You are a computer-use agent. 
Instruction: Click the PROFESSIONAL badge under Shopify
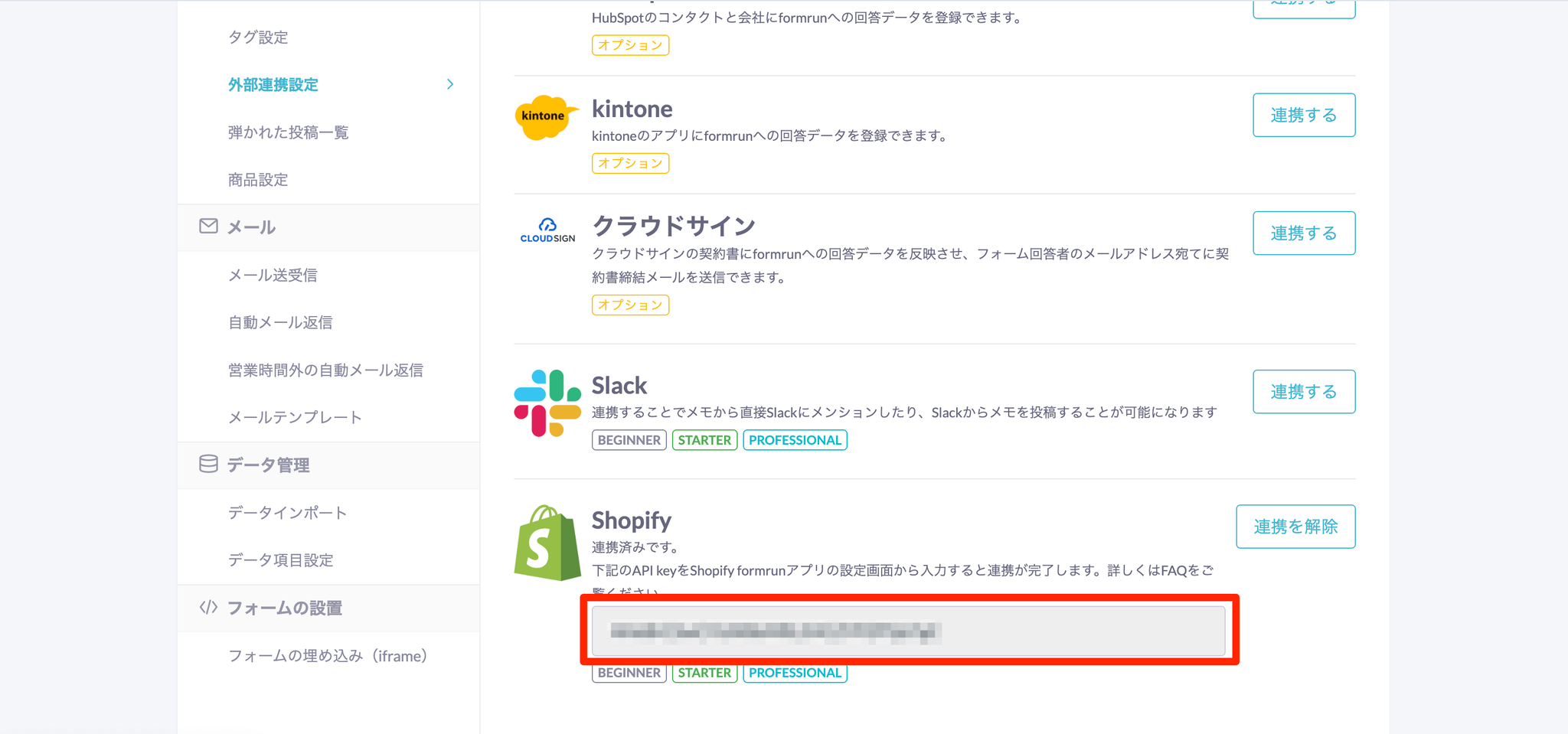795,673
